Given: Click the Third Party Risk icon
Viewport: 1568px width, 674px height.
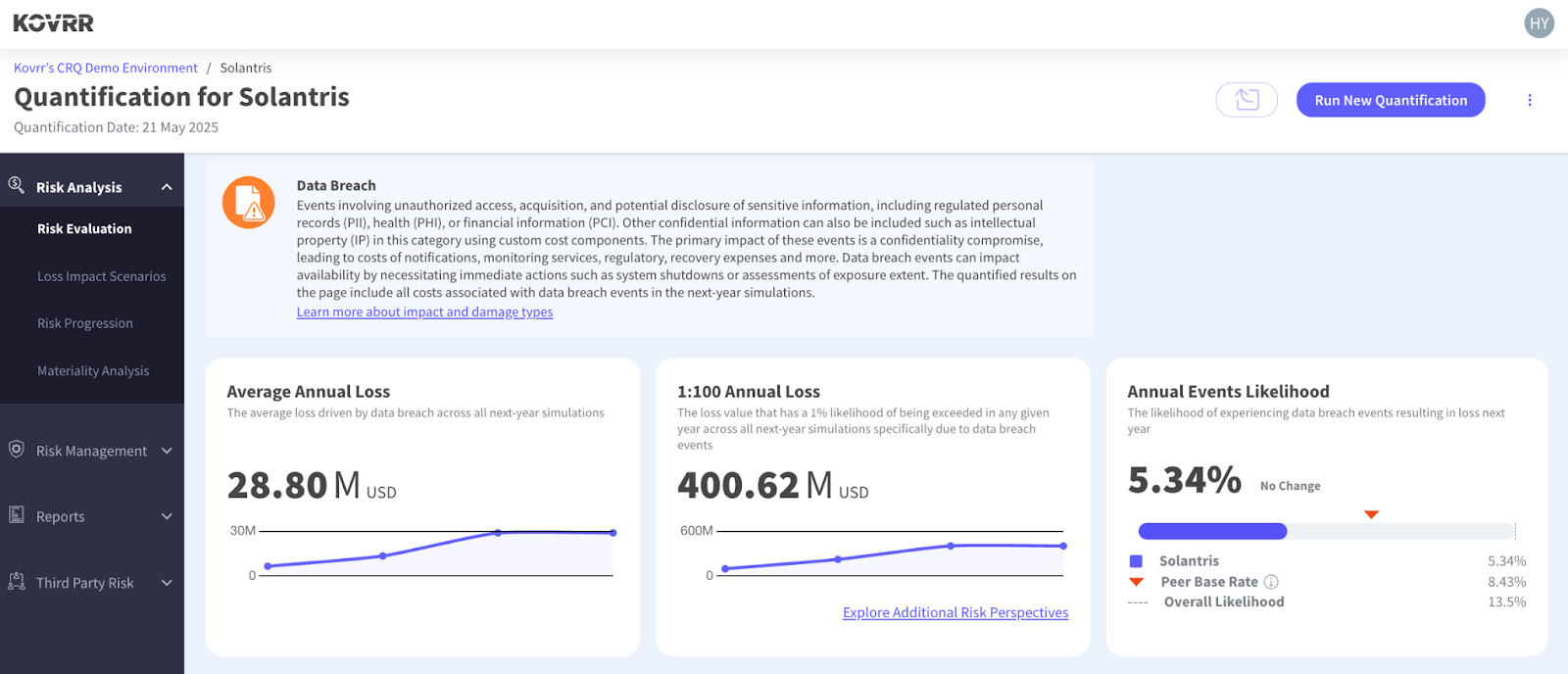Looking at the screenshot, I should click(x=17, y=581).
